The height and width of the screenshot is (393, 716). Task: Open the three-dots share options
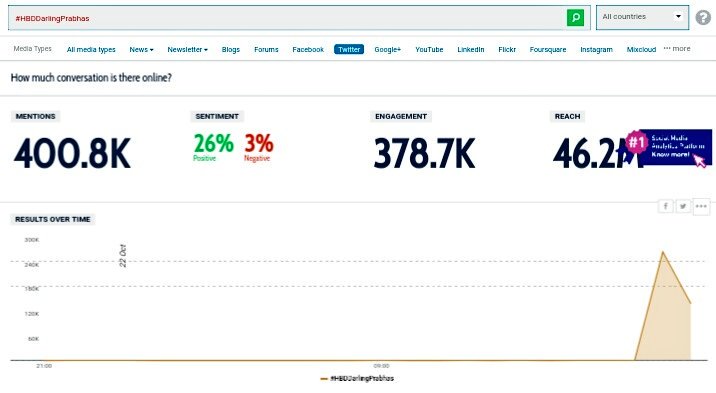(701, 206)
